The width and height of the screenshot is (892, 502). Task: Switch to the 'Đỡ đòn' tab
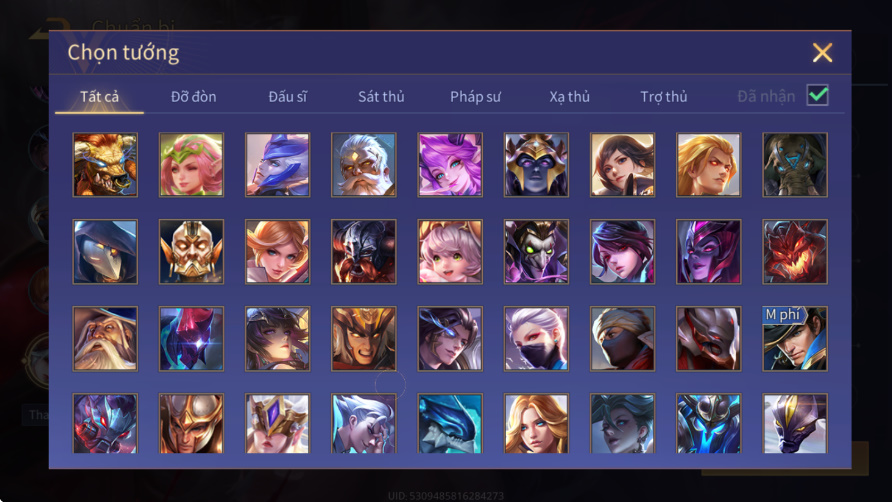pos(193,97)
